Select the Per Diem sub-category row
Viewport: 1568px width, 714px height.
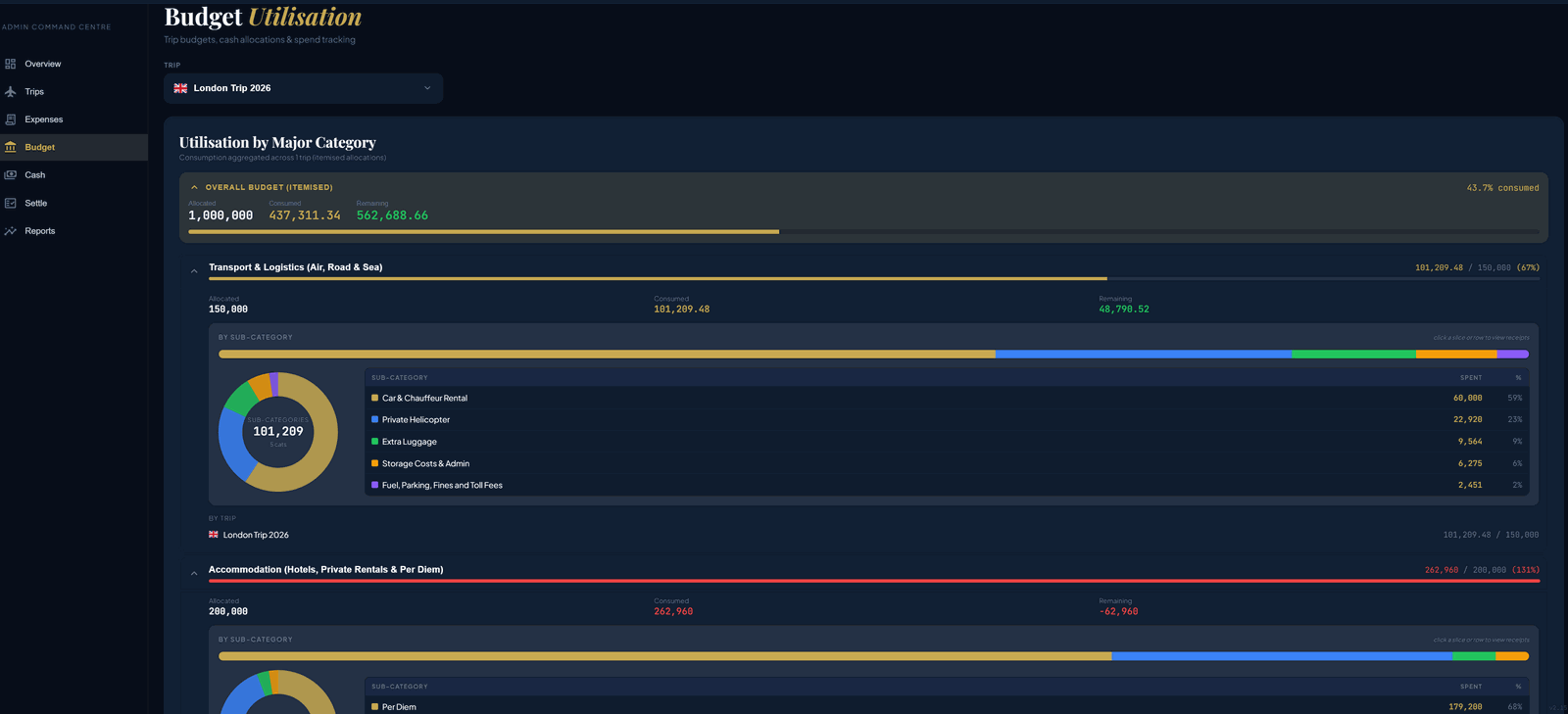[947, 706]
